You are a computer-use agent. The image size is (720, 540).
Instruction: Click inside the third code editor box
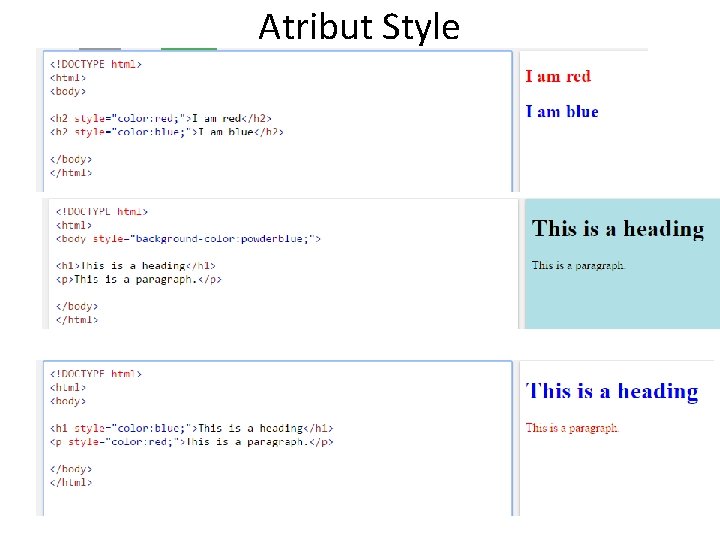click(278, 438)
